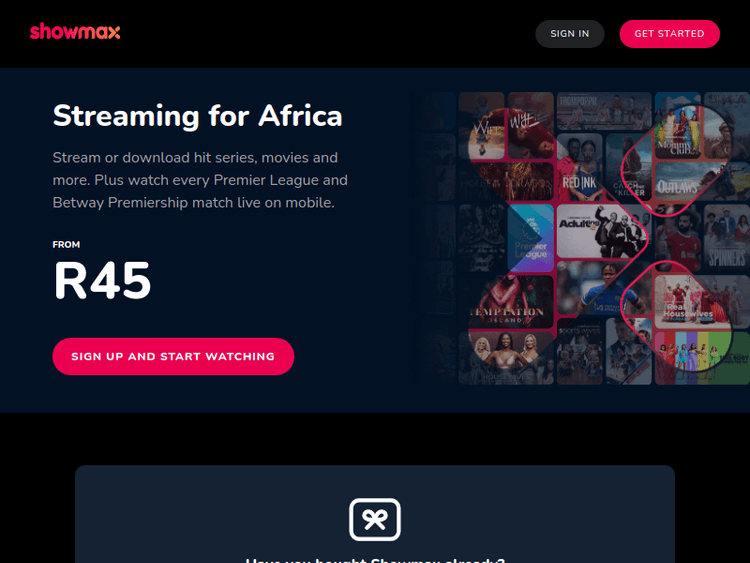Image resolution: width=750 pixels, height=563 pixels.
Task: Click Sign Up and Start Watching
Action: coord(173,356)
